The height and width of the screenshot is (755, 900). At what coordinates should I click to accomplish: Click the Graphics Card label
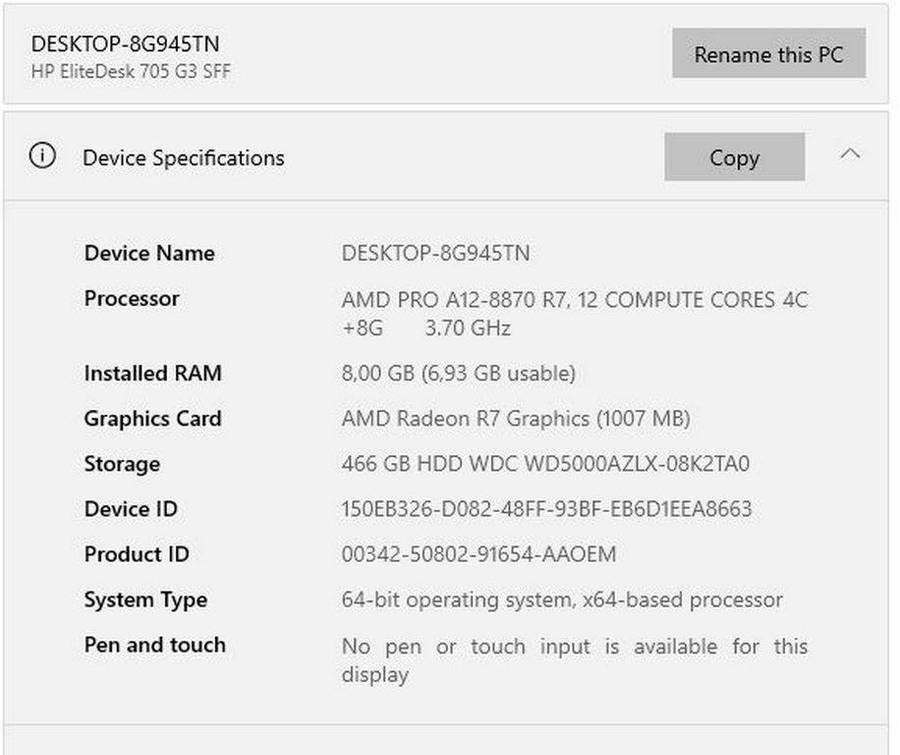tap(153, 419)
